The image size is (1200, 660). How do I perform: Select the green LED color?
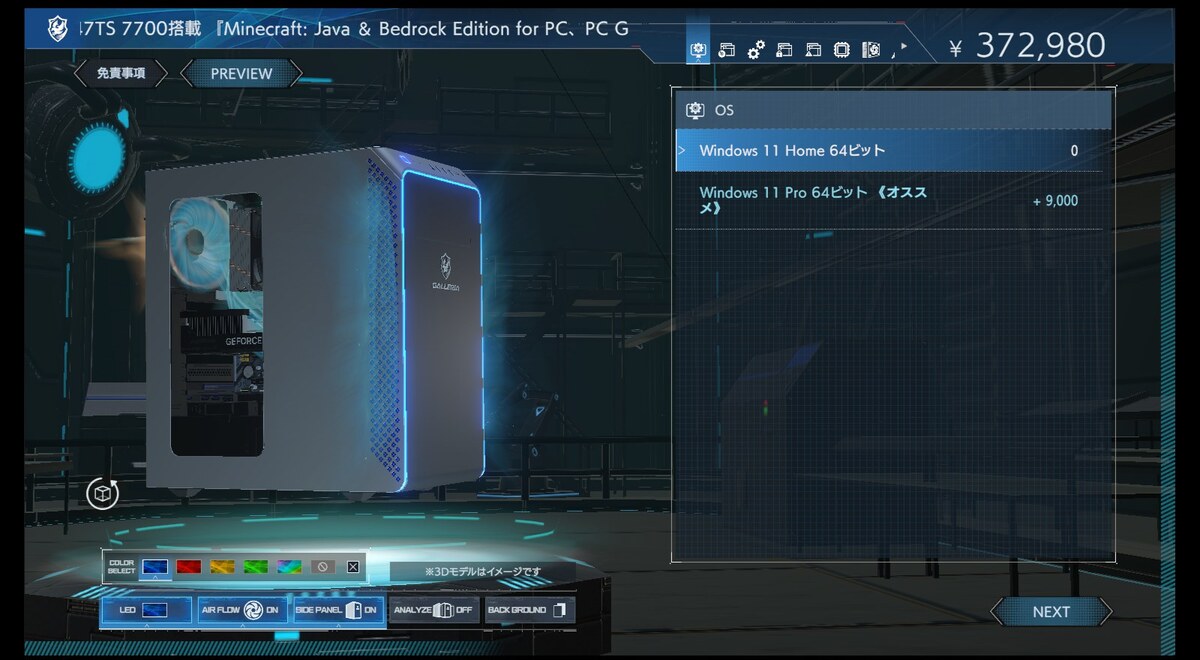click(x=256, y=567)
